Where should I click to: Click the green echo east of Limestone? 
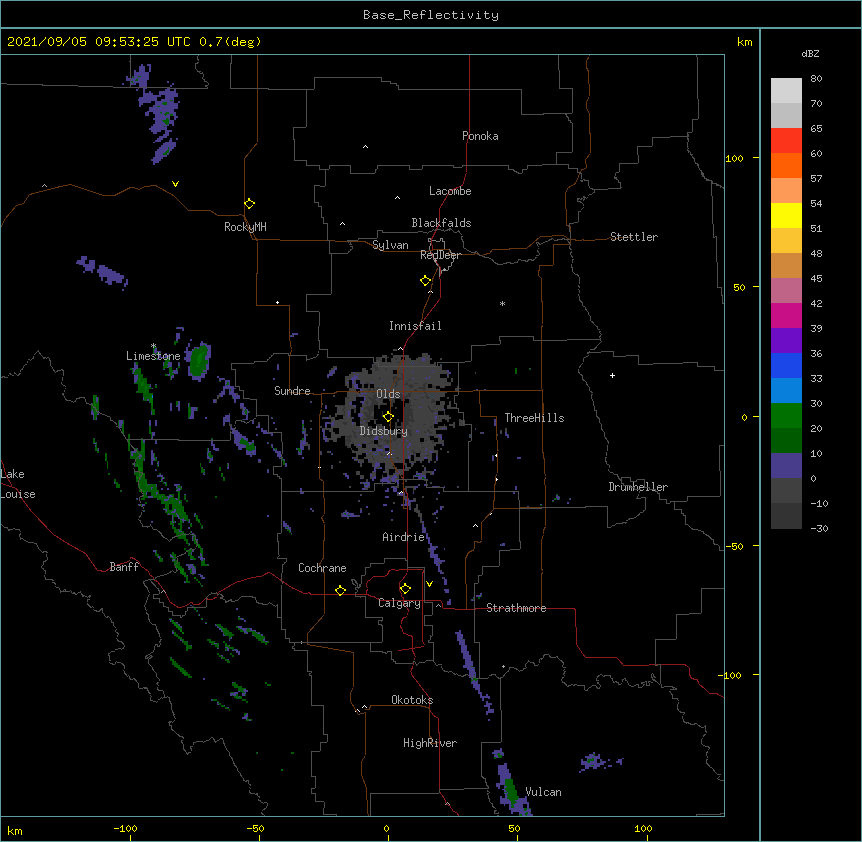198,359
